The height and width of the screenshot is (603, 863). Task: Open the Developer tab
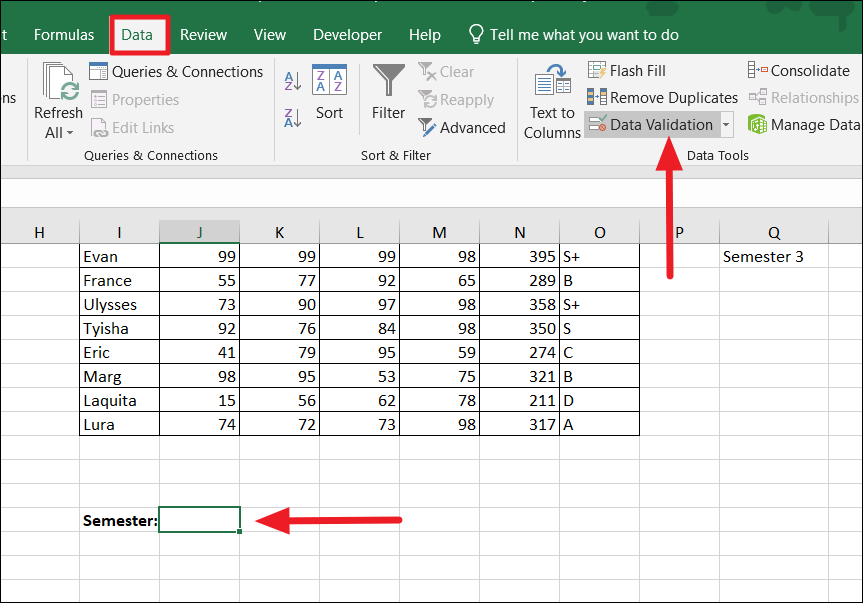347,34
